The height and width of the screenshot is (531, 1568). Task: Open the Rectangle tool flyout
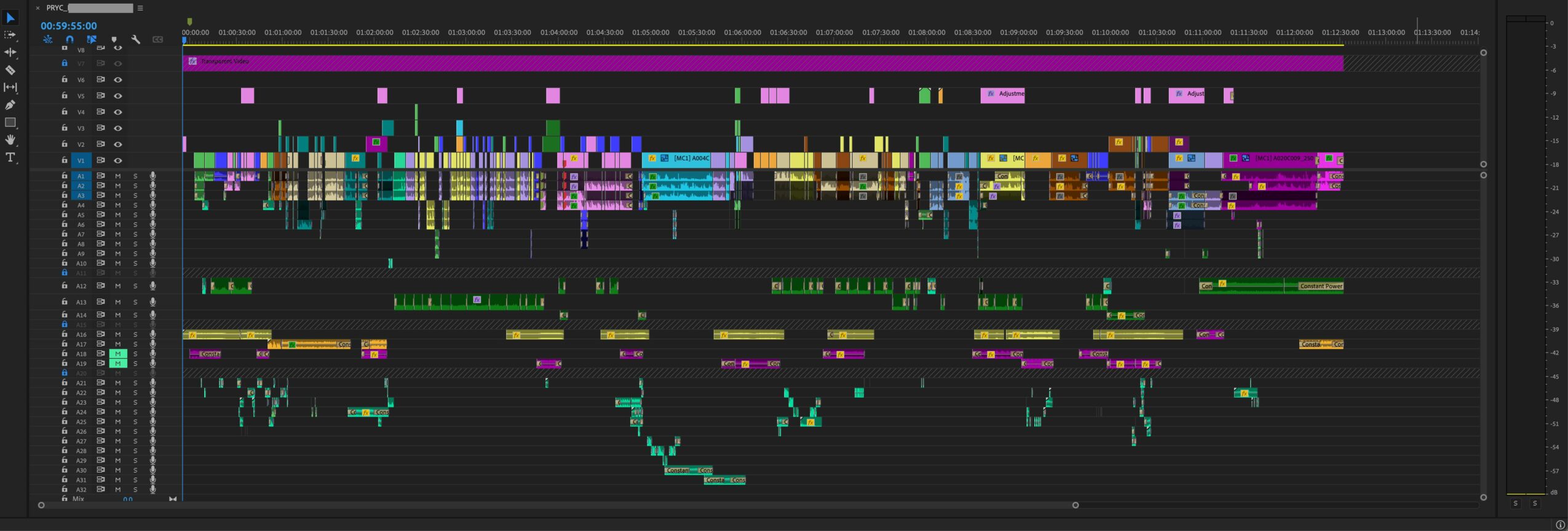[x=10, y=122]
